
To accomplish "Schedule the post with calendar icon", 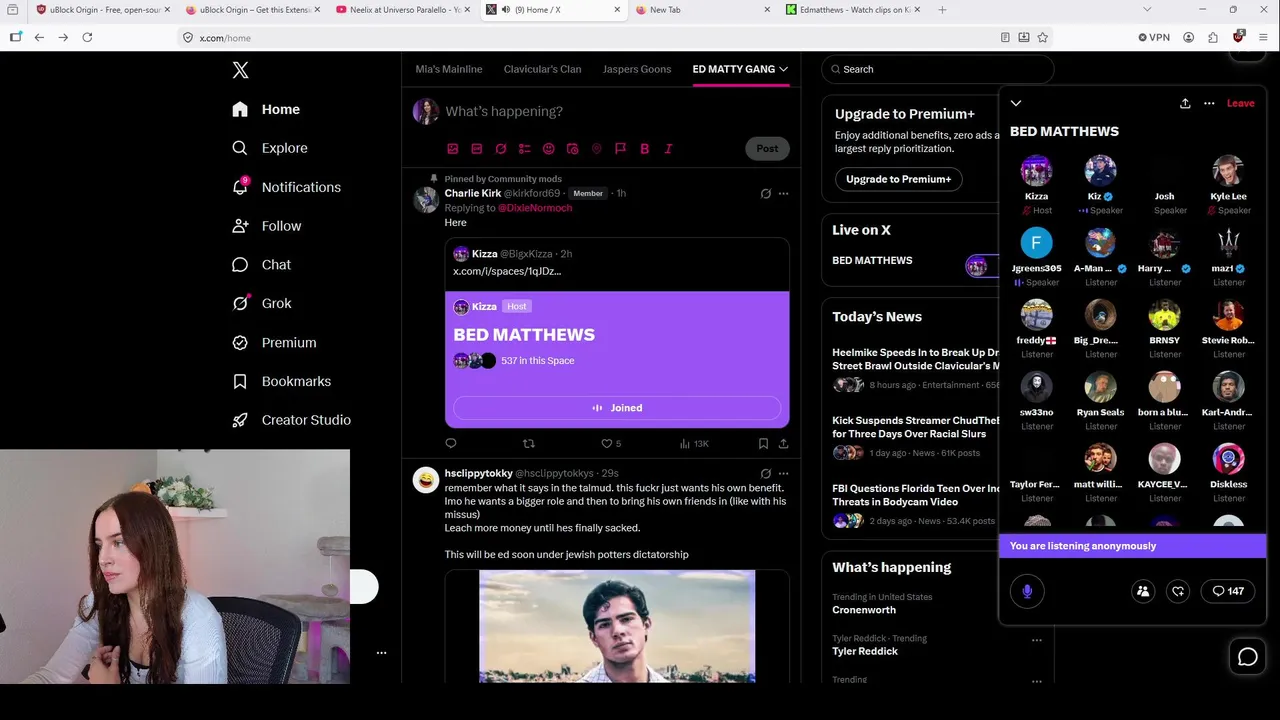I will (572, 149).
